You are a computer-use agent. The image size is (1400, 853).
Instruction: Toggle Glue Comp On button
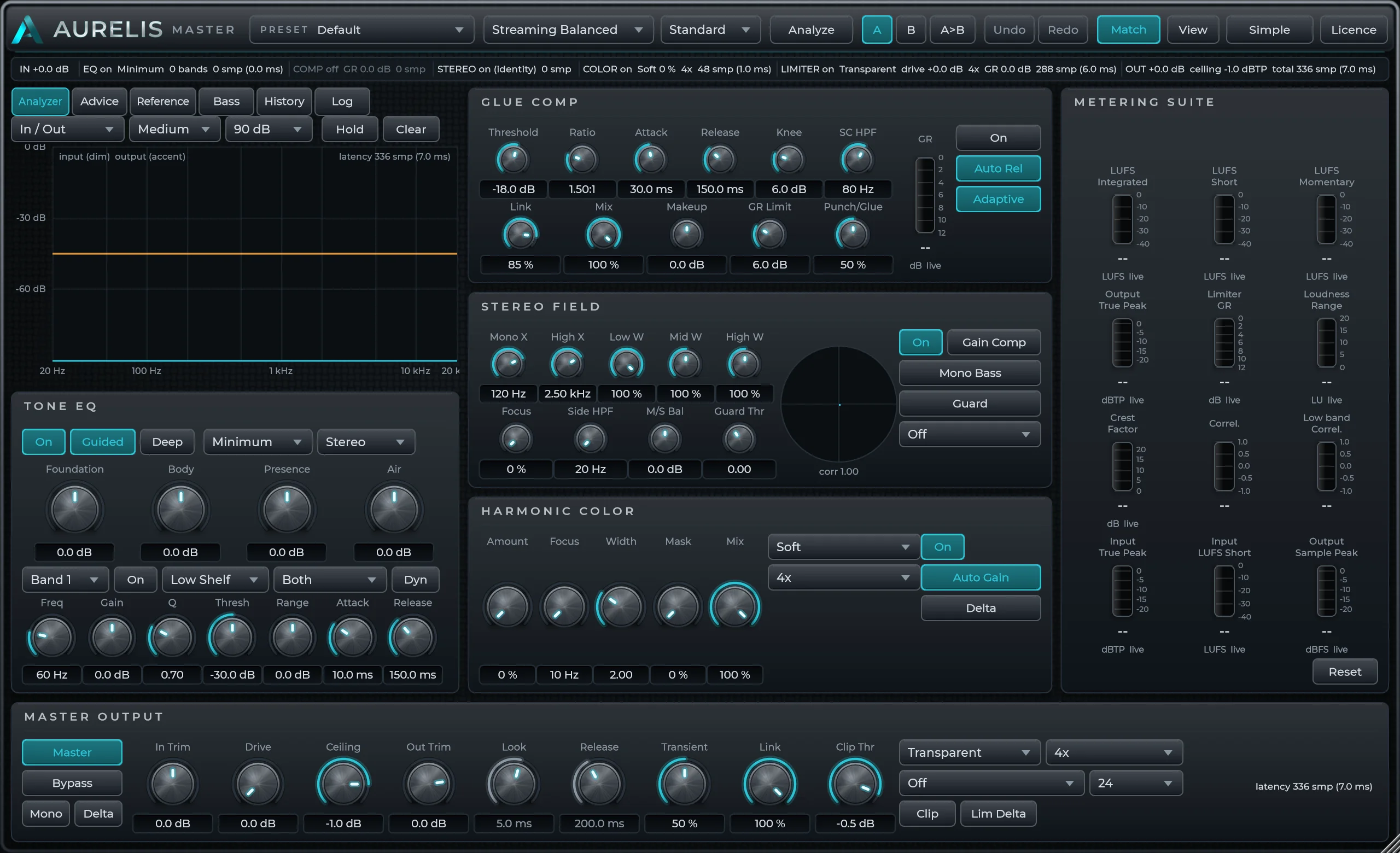997,137
